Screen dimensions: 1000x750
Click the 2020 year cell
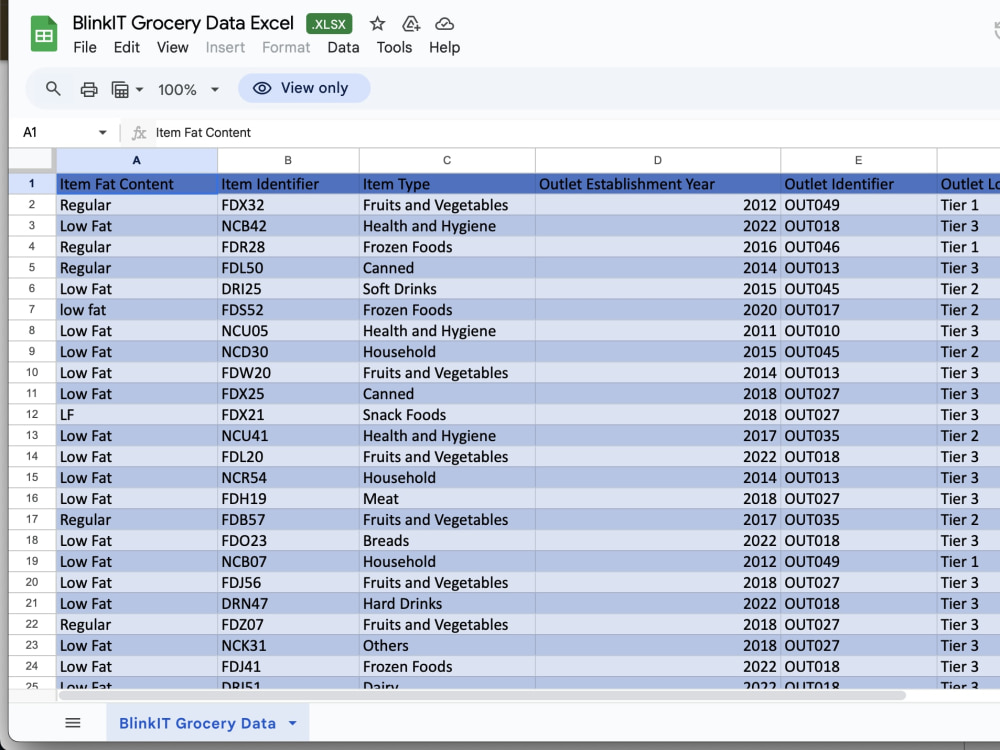point(658,310)
